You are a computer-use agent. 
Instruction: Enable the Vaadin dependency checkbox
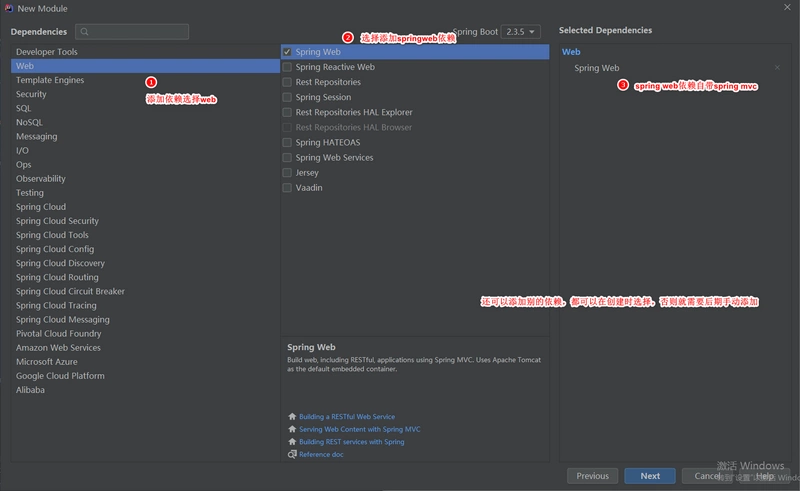[x=287, y=188]
